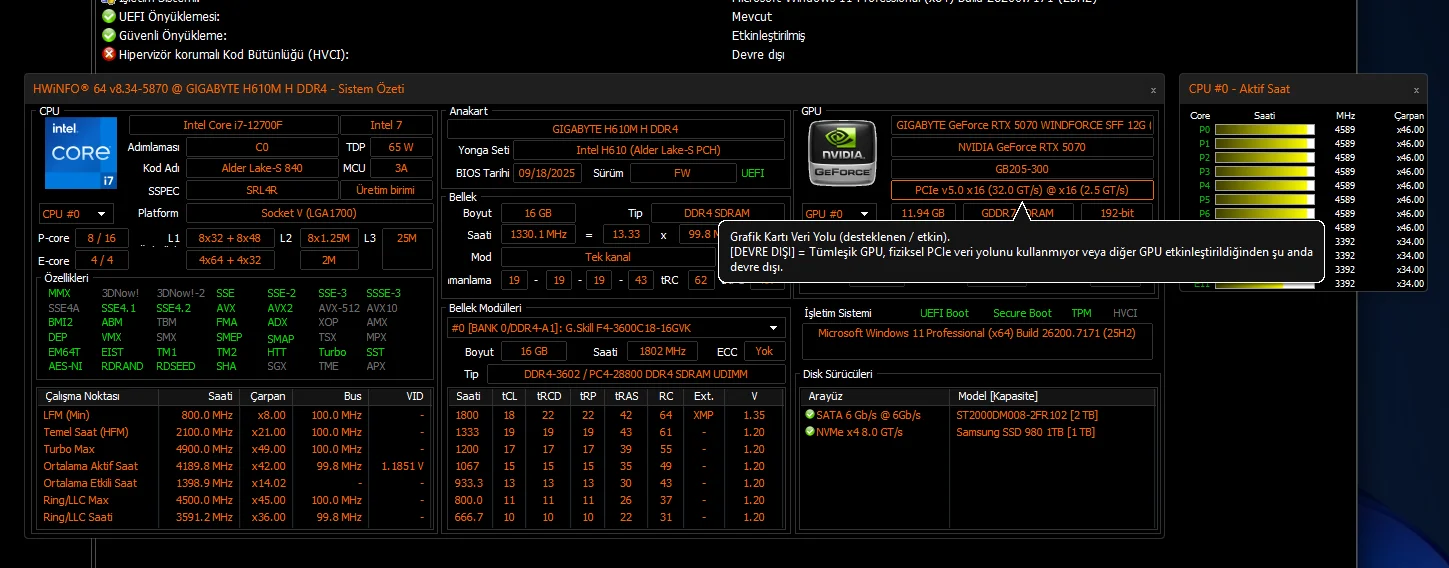Click the Ortalama Aktif Saat row
This screenshot has height=568, width=1449.
pos(234,466)
